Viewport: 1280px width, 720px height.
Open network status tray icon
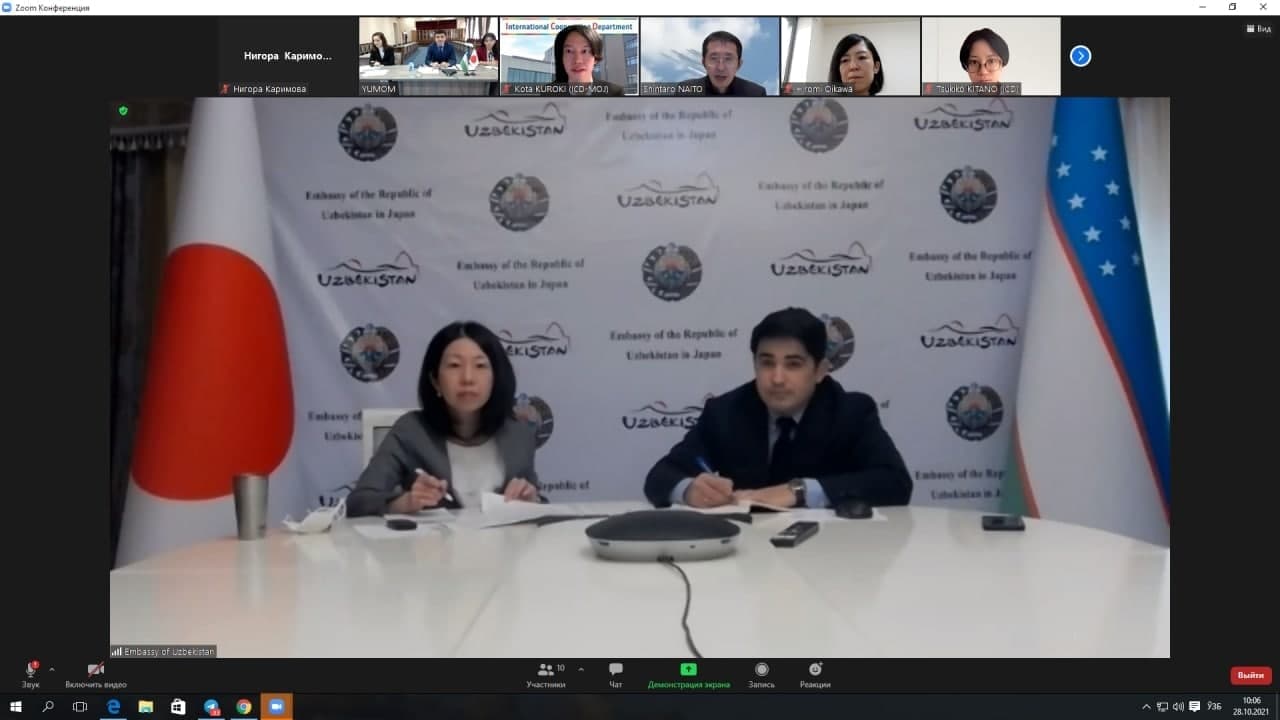pyautogui.click(x=1163, y=707)
